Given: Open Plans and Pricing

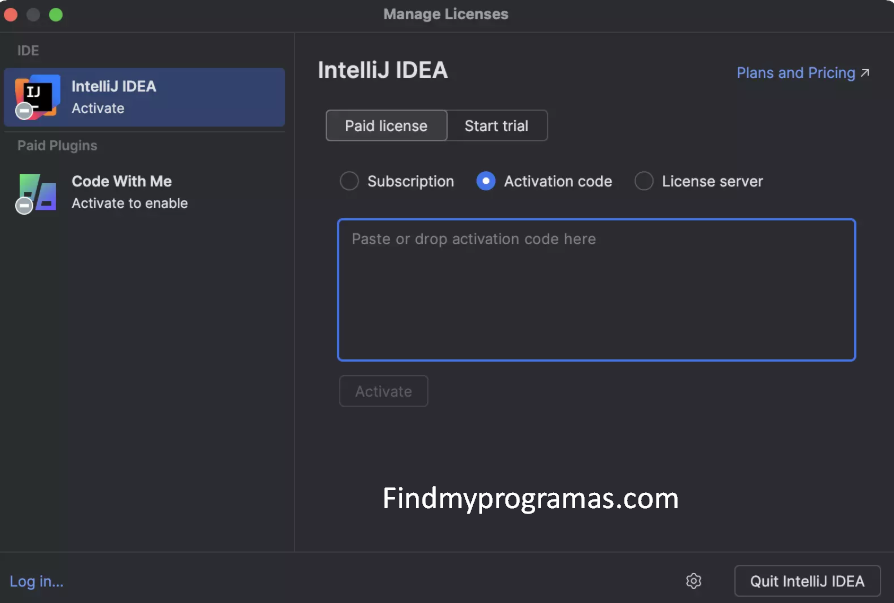Looking at the screenshot, I should [x=796, y=73].
